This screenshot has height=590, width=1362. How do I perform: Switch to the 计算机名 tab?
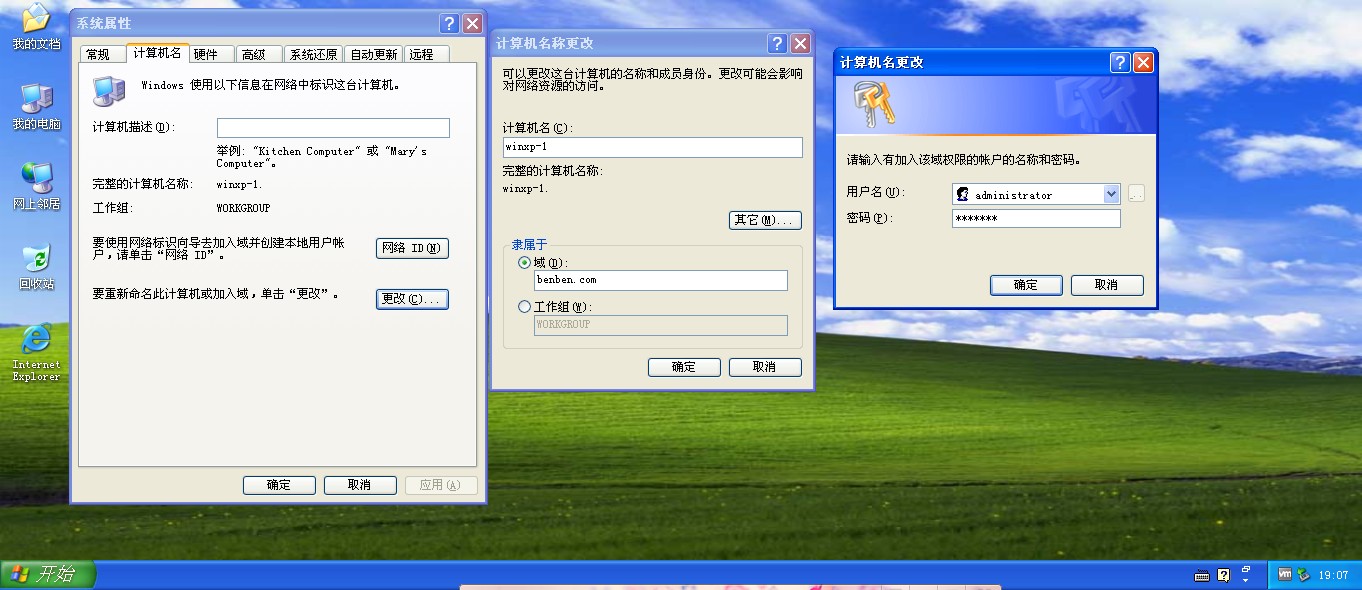point(157,53)
